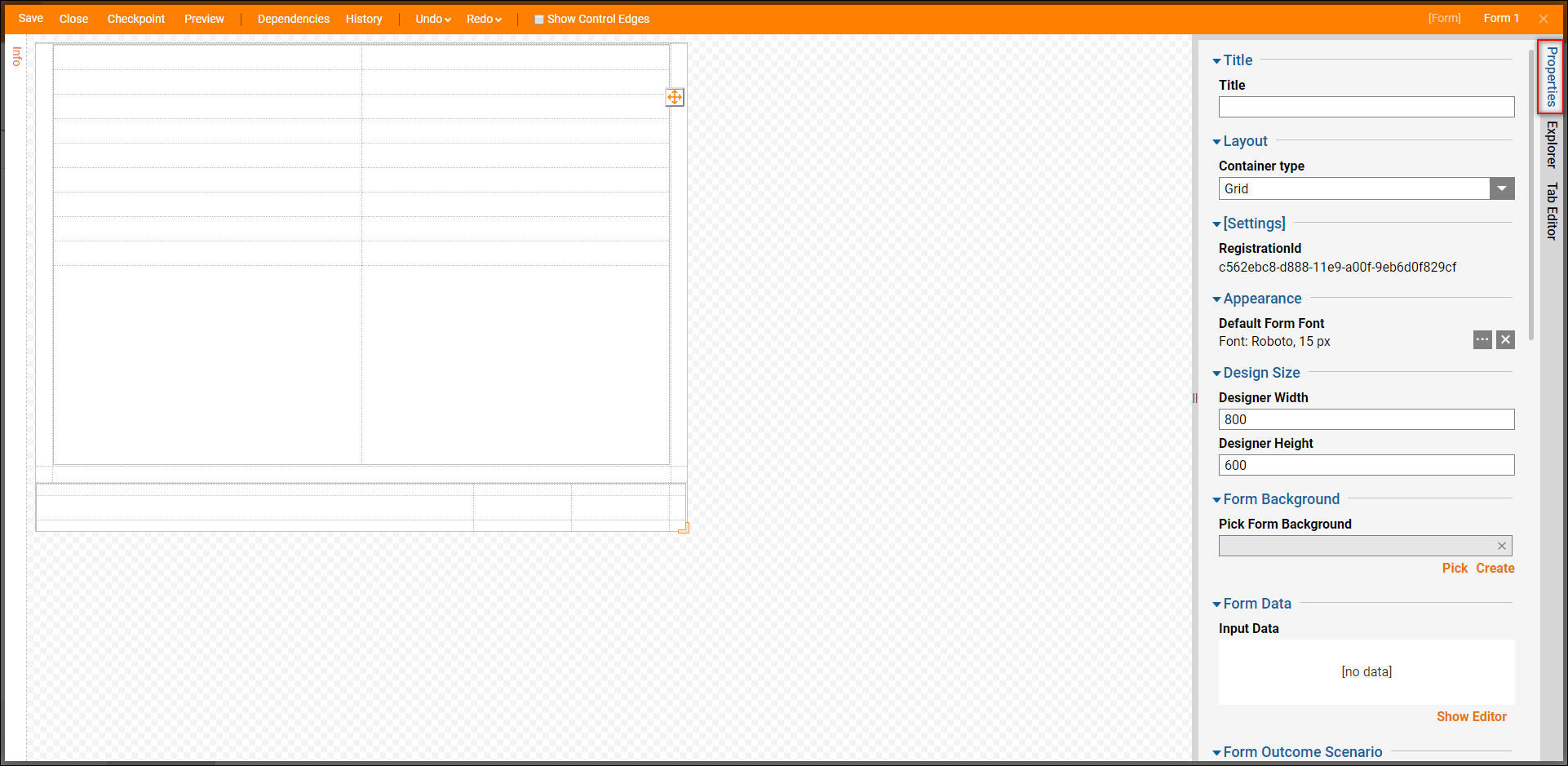Viewport: 1568px width, 766px height.
Task: Switch to the Properties side tab
Action: (1552, 76)
